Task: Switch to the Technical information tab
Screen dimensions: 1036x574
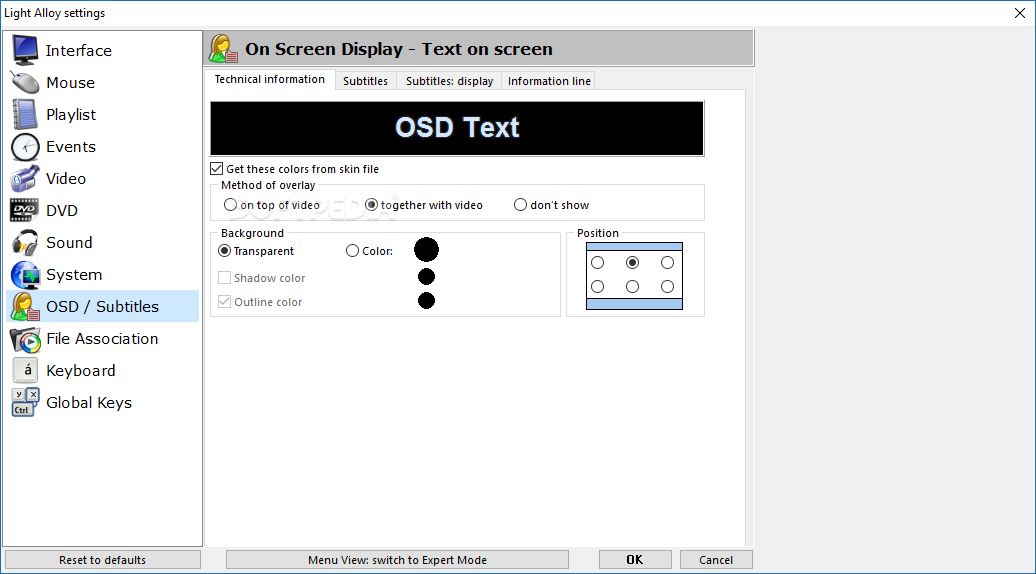Action: pos(270,79)
